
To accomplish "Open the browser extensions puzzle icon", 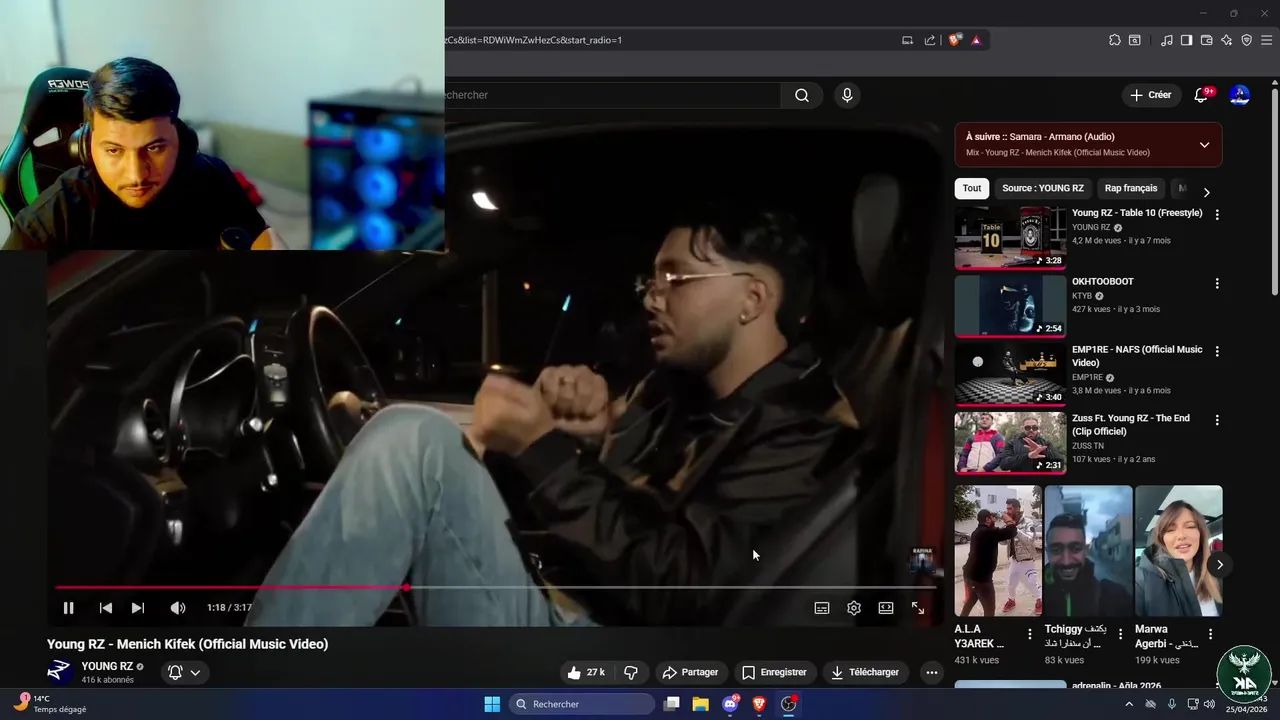I will (x=1115, y=40).
